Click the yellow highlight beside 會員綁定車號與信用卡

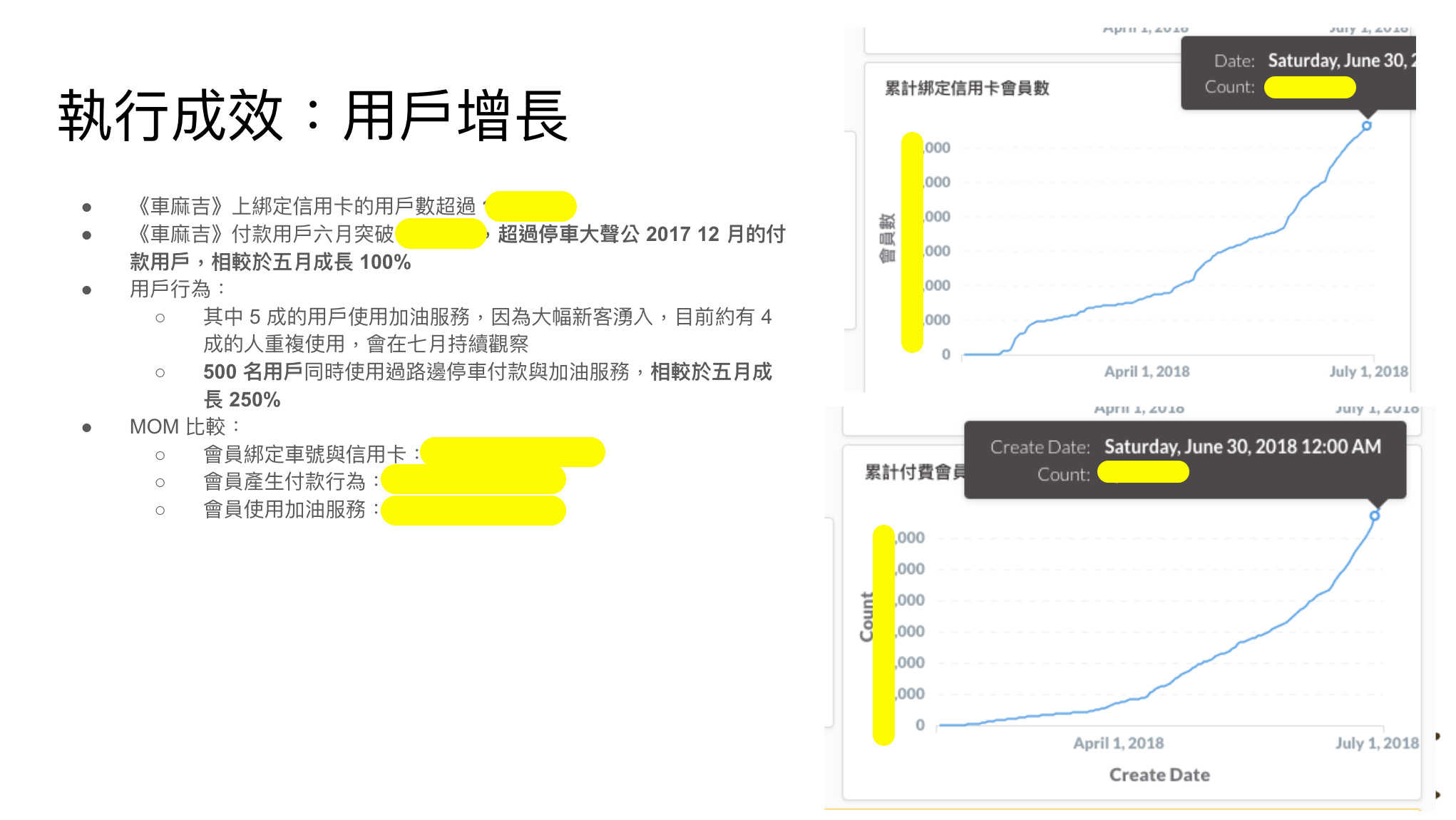click(512, 452)
